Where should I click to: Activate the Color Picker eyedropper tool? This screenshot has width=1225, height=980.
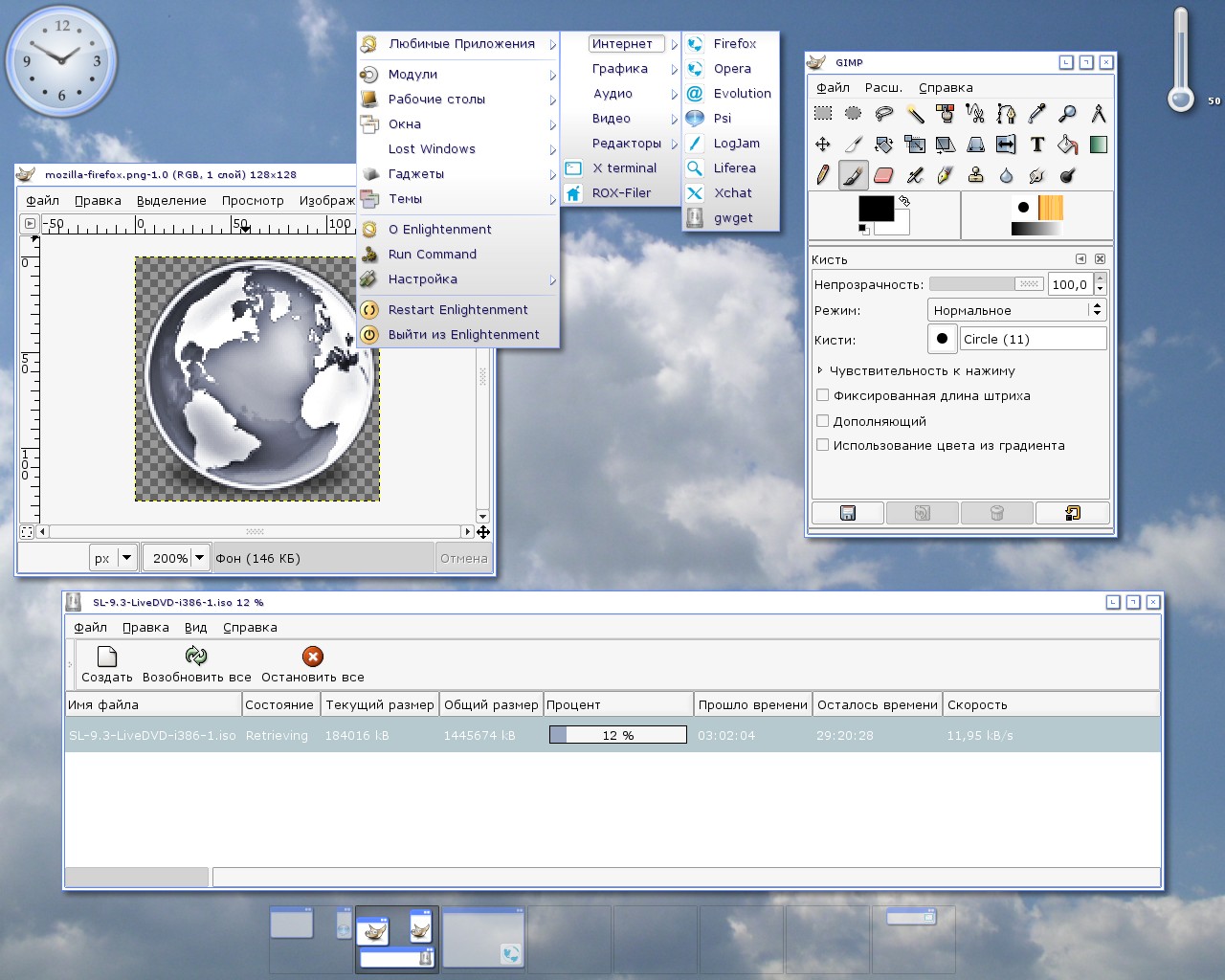point(1037,114)
